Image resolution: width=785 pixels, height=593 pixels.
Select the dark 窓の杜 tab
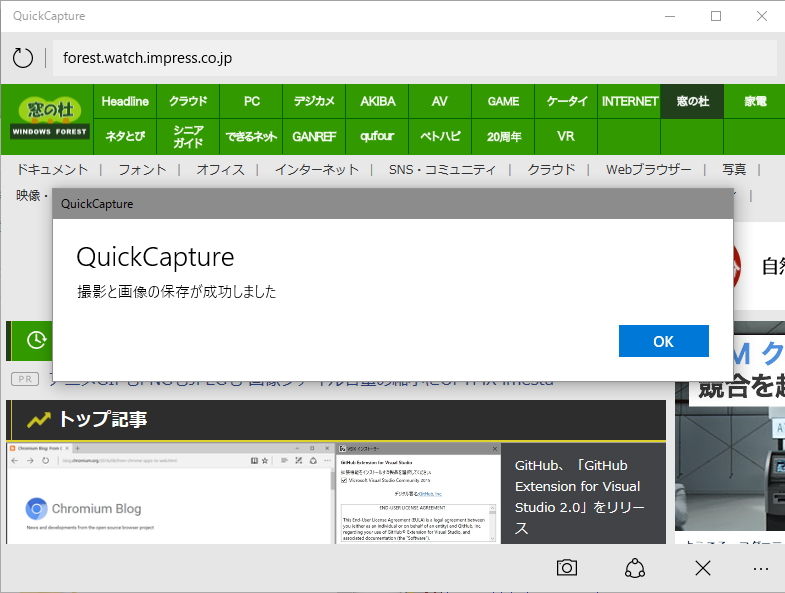click(x=692, y=101)
